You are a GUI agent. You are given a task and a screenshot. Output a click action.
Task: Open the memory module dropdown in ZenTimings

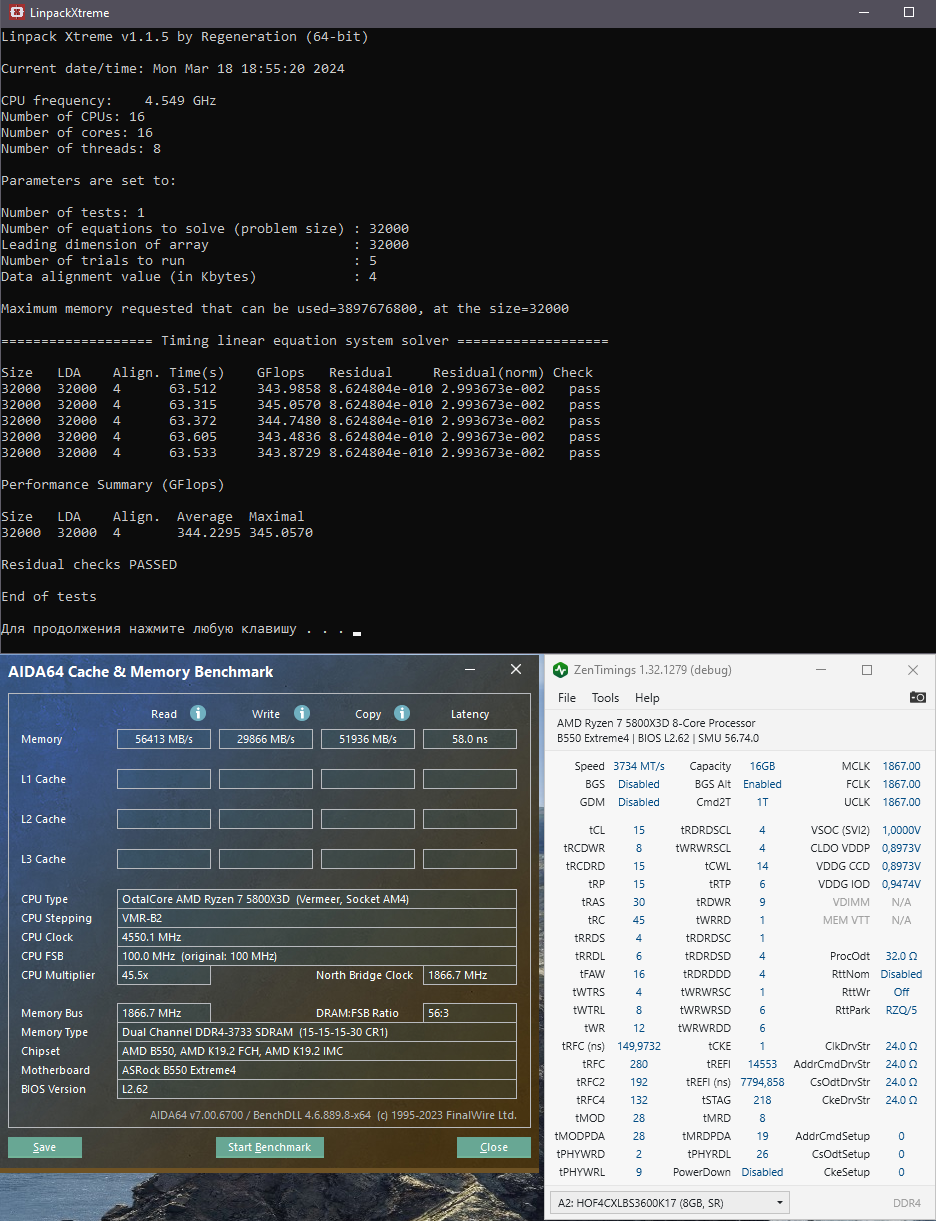click(670, 1202)
